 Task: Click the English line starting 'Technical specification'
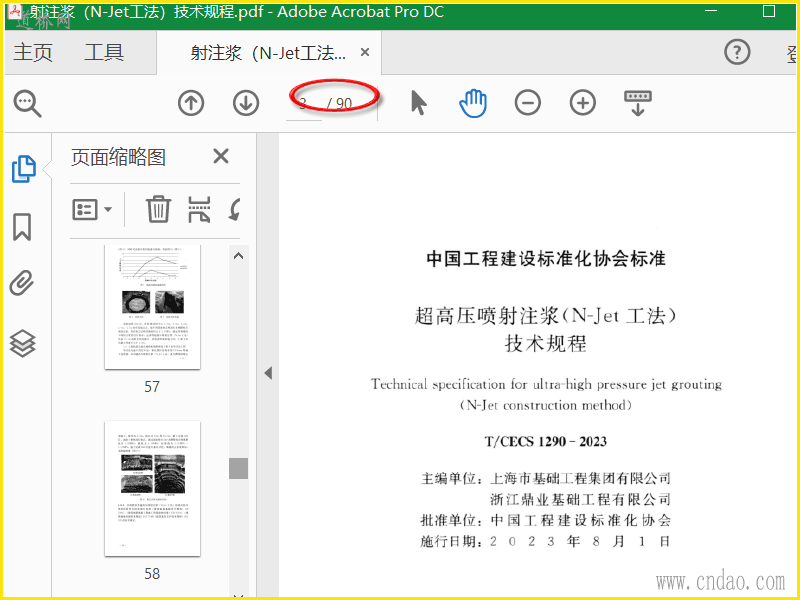point(546,384)
